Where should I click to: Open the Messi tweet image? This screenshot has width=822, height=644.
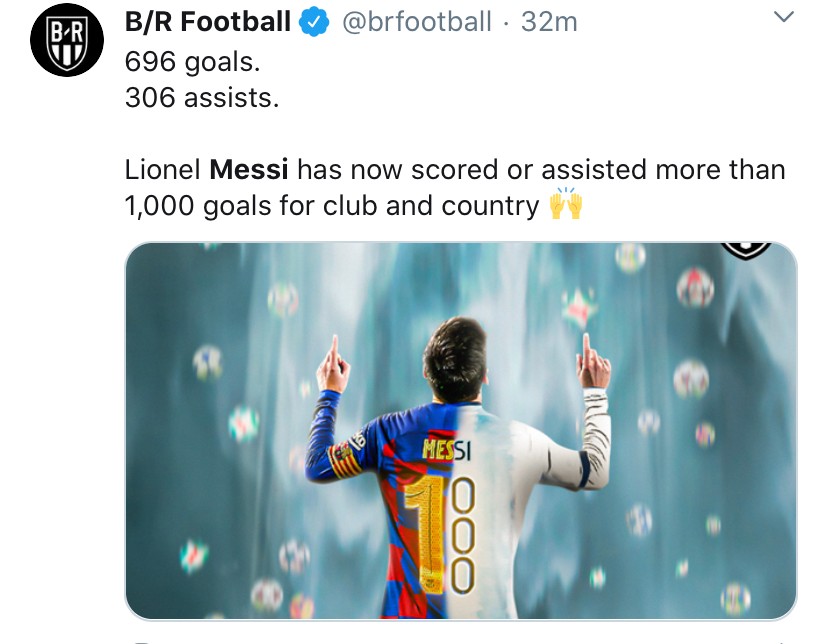[x=461, y=430]
